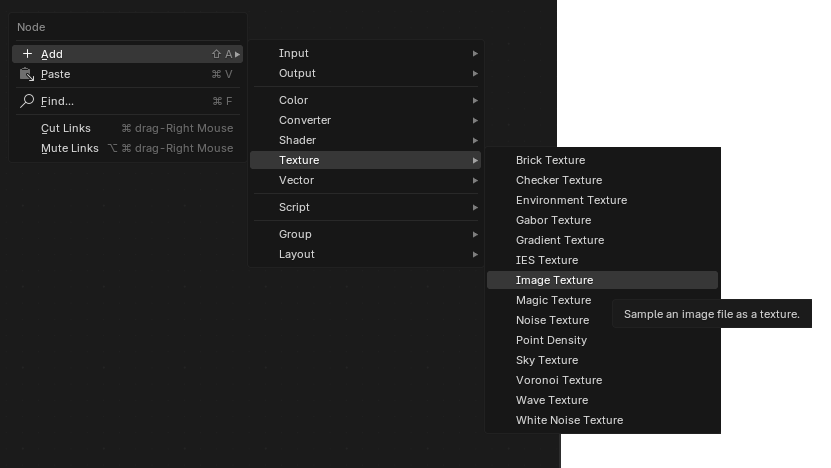Click Mute Links menu entry
The width and height of the screenshot is (831, 468).
click(x=69, y=148)
